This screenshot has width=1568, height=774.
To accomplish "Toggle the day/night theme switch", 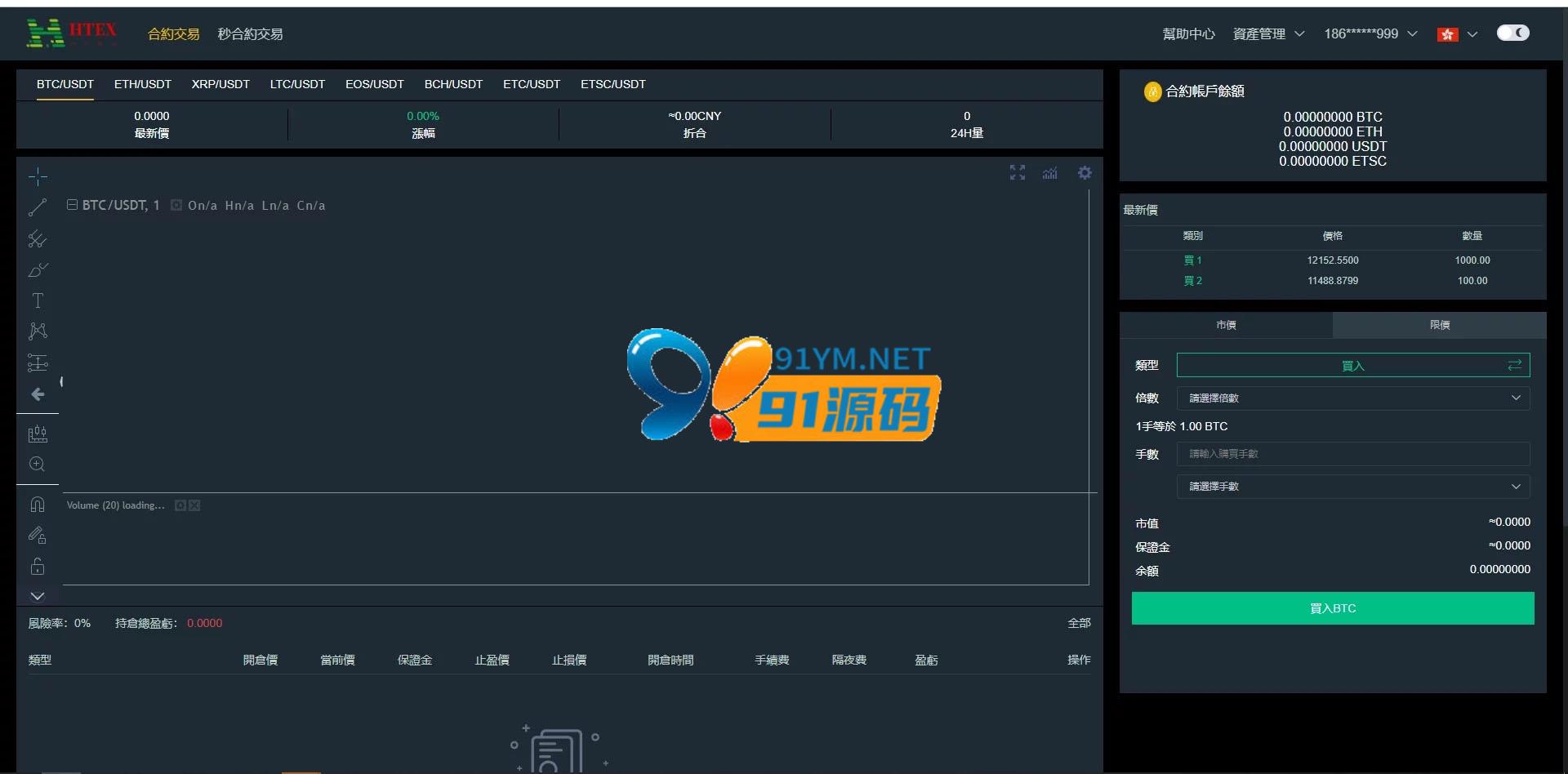I will coord(1512,33).
